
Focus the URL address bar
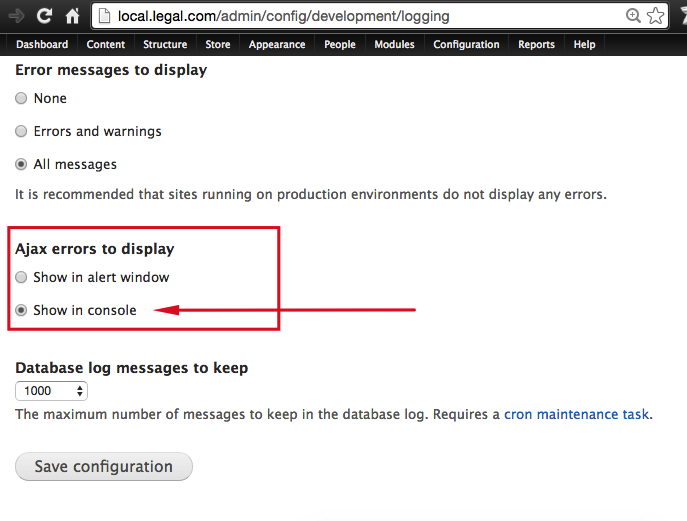pos(379,16)
